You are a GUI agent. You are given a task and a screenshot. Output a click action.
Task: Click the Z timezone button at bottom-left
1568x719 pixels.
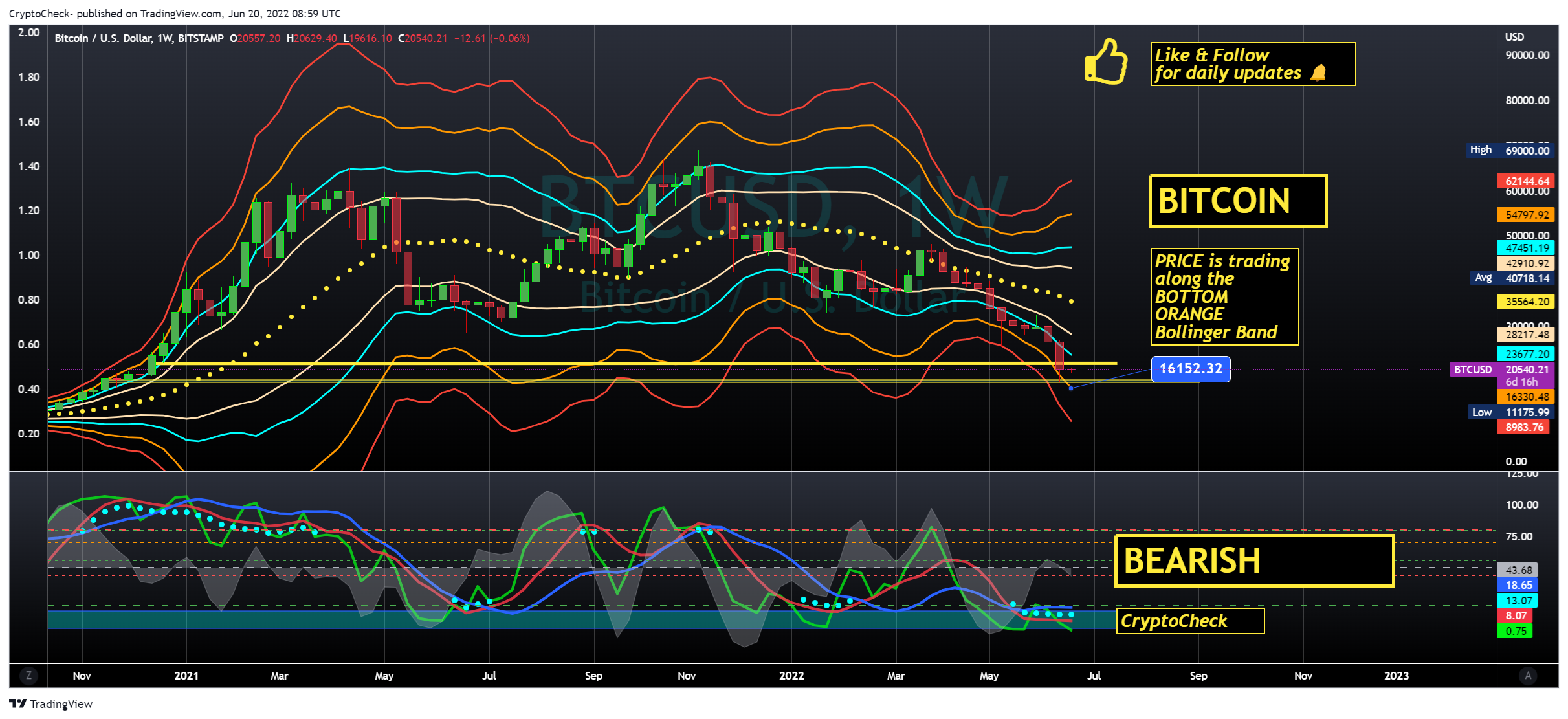[x=28, y=676]
